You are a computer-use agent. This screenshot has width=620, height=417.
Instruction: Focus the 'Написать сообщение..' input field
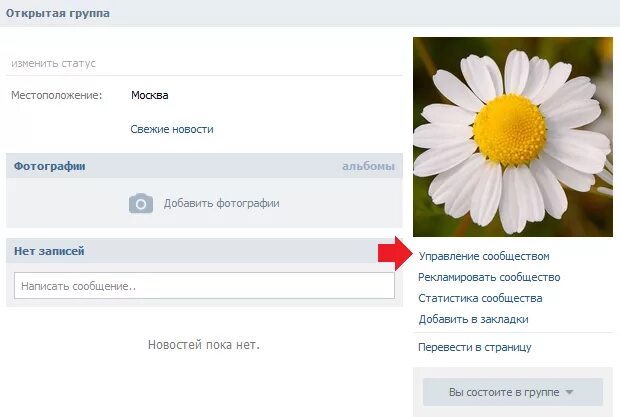[x=204, y=285]
